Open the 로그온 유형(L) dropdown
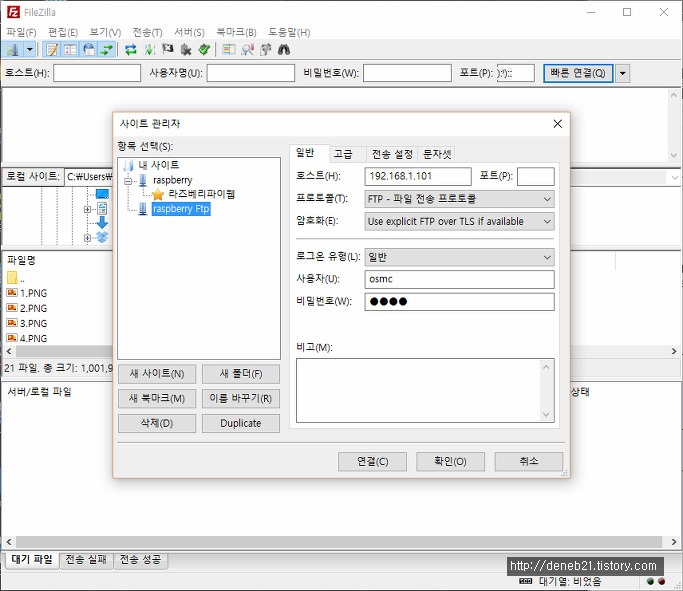 point(460,257)
